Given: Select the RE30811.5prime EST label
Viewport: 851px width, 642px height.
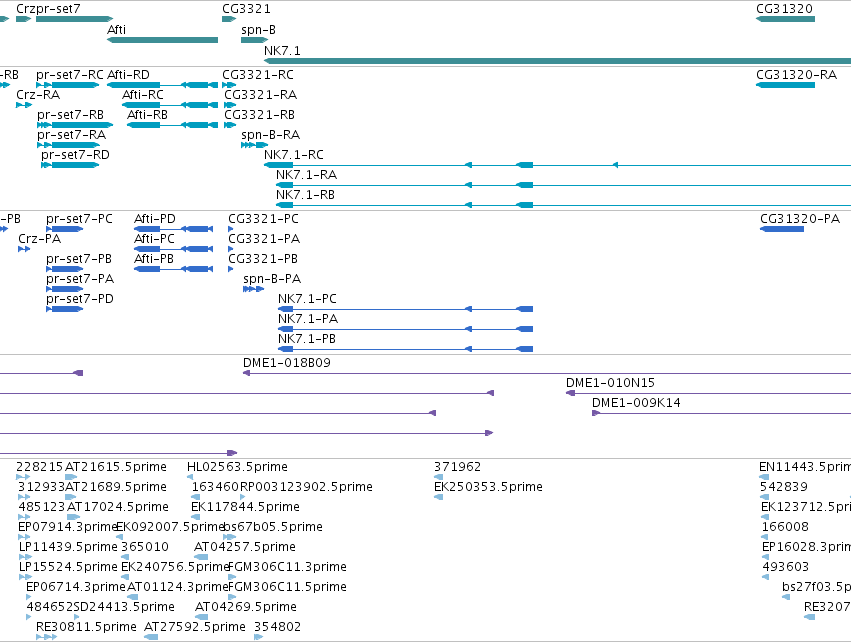Looking at the screenshot, I should click(86, 627).
